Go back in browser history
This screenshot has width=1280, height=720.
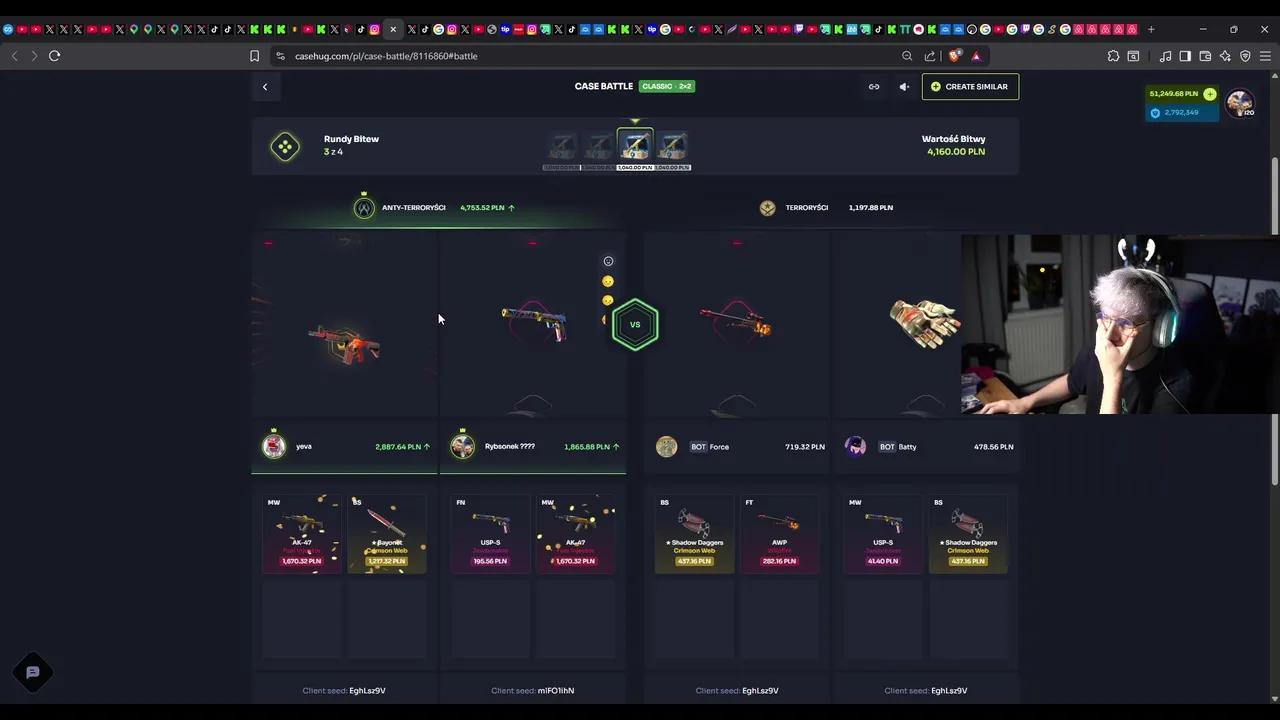(x=14, y=56)
